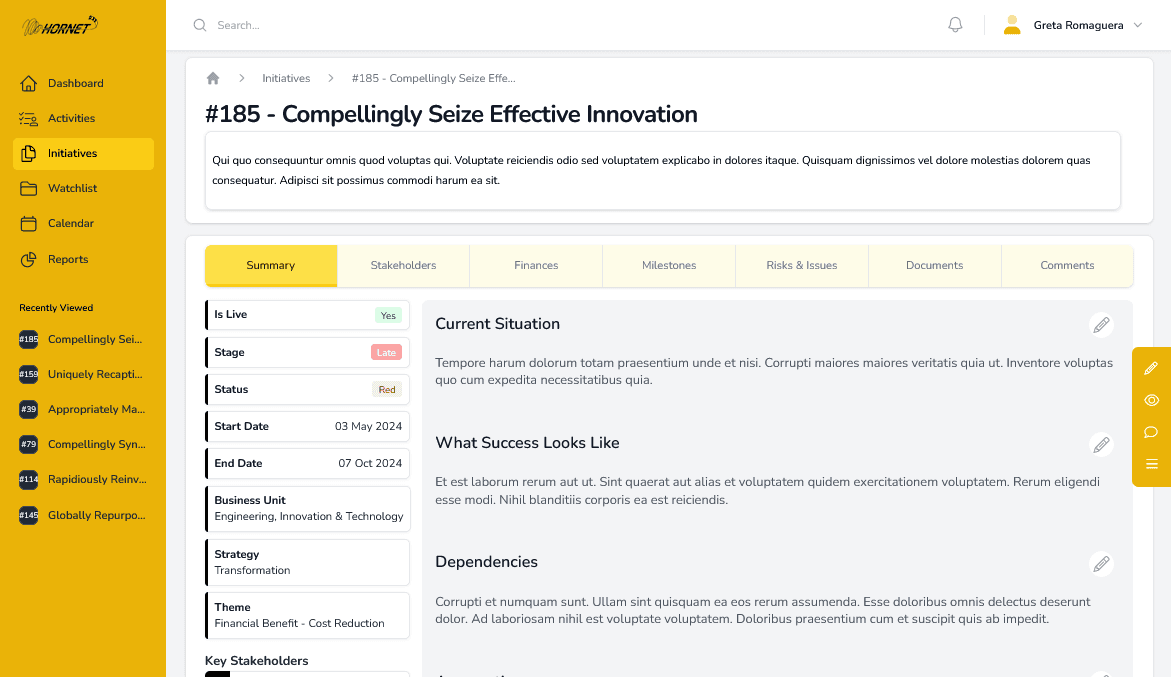The image size is (1171, 677).
Task: Toggle the floating eye watch icon
Action: [1151, 400]
